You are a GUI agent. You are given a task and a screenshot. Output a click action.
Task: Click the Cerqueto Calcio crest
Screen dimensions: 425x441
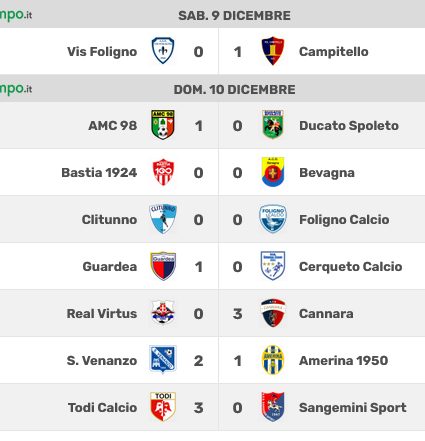pos(273,266)
